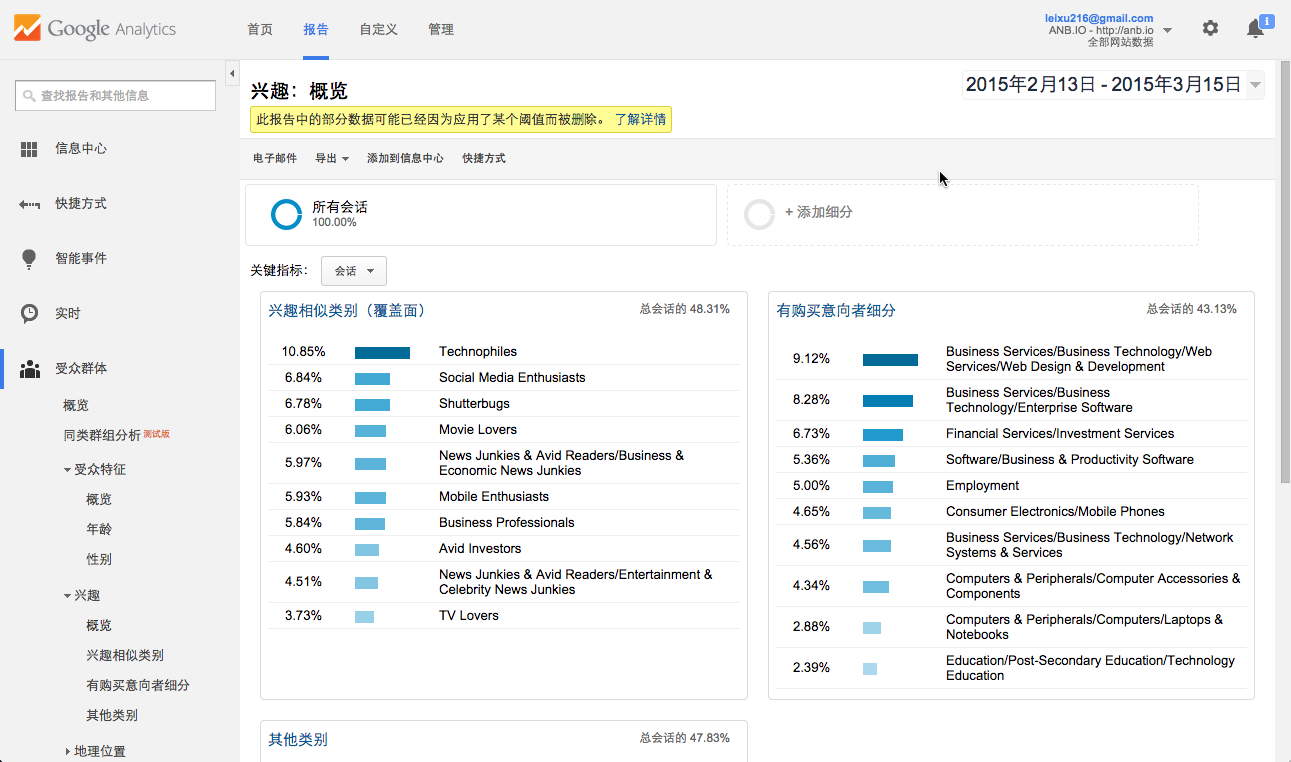This screenshot has width=1291, height=762.
Task: Open the date range dropdown
Action: [x=1113, y=85]
